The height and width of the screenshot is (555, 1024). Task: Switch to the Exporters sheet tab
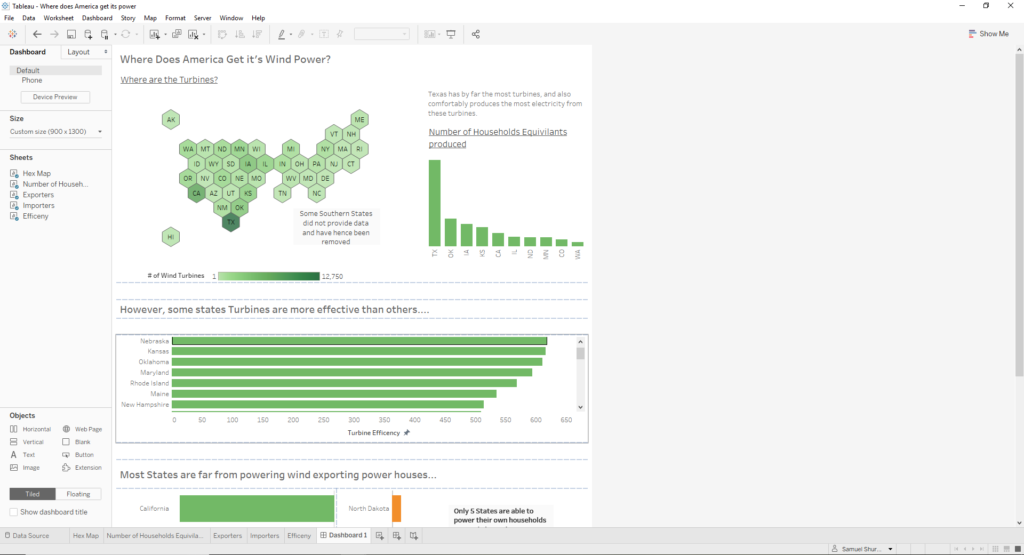click(x=227, y=536)
